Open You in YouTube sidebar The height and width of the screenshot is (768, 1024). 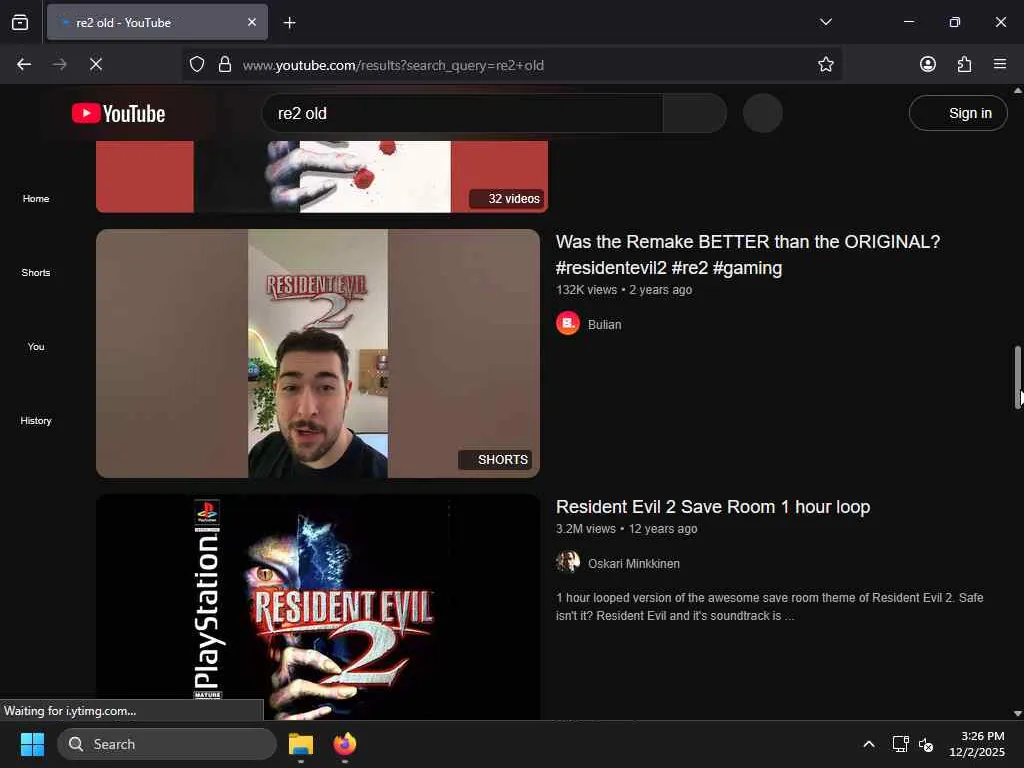36,347
